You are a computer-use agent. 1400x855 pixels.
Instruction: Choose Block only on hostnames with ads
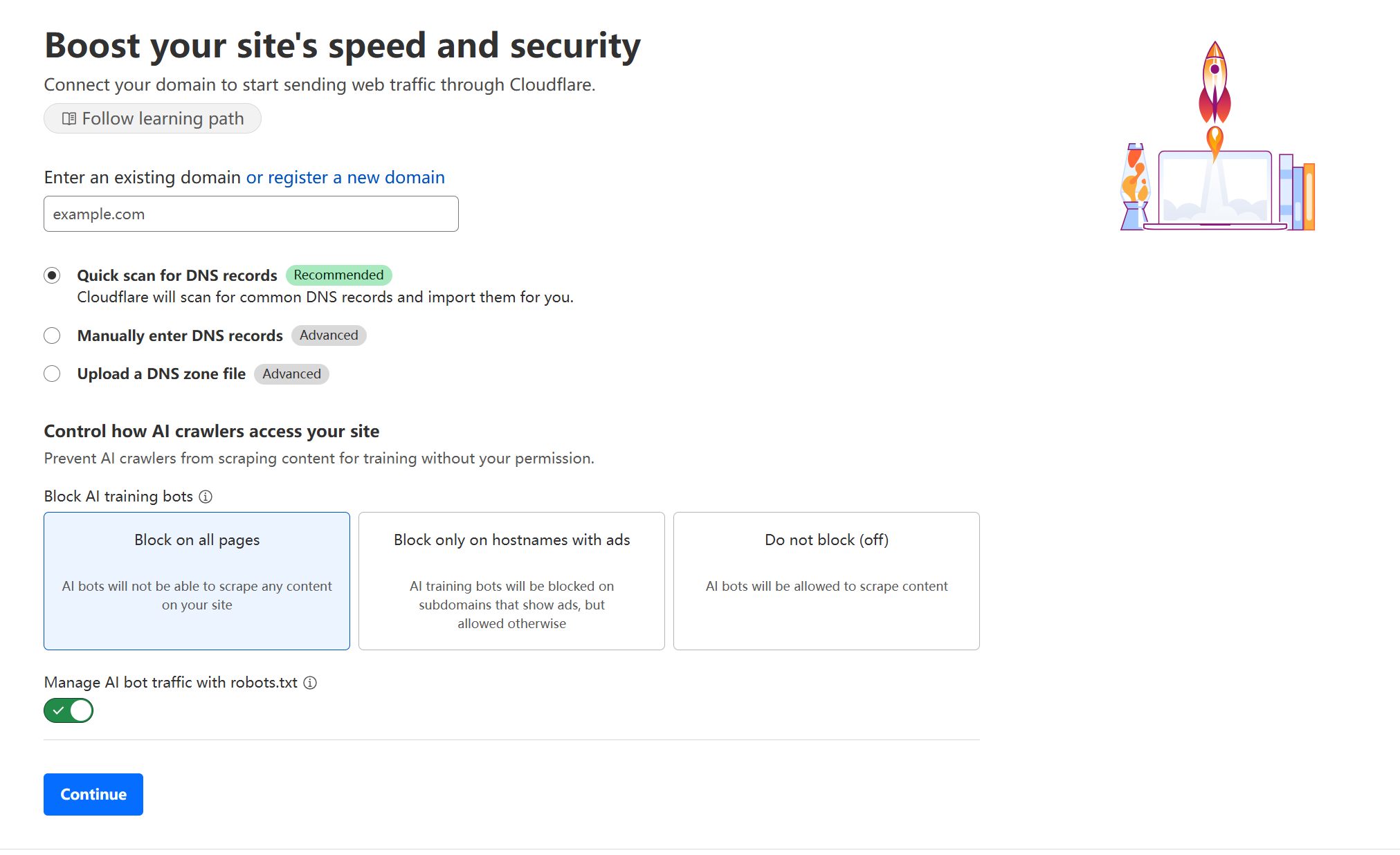pyautogui.click(x=511, y=581)
